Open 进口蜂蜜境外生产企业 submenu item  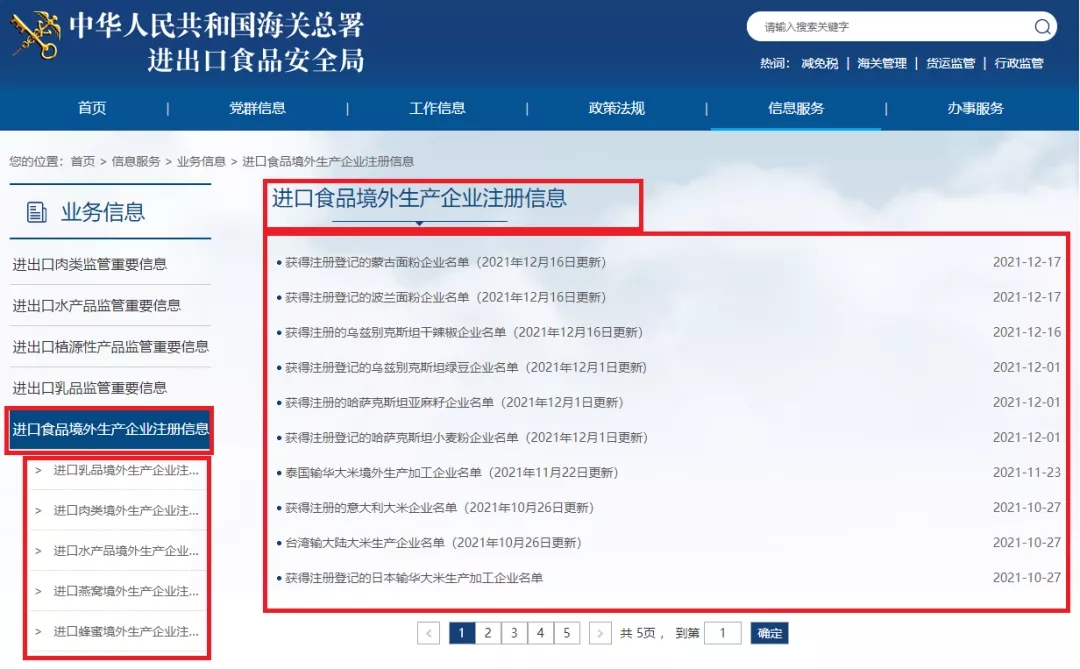click(125, 632)
